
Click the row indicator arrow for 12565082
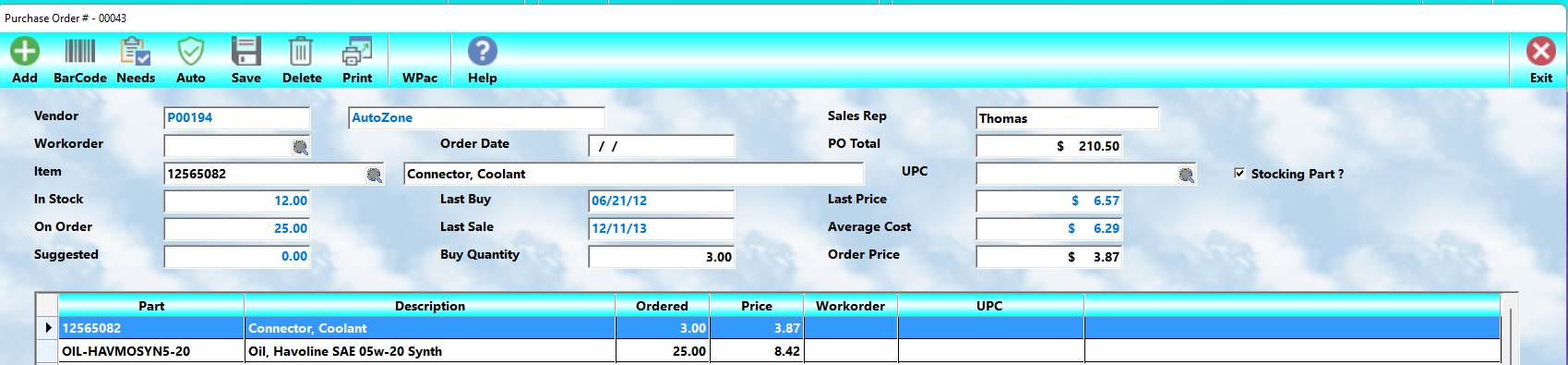(47, 328)
